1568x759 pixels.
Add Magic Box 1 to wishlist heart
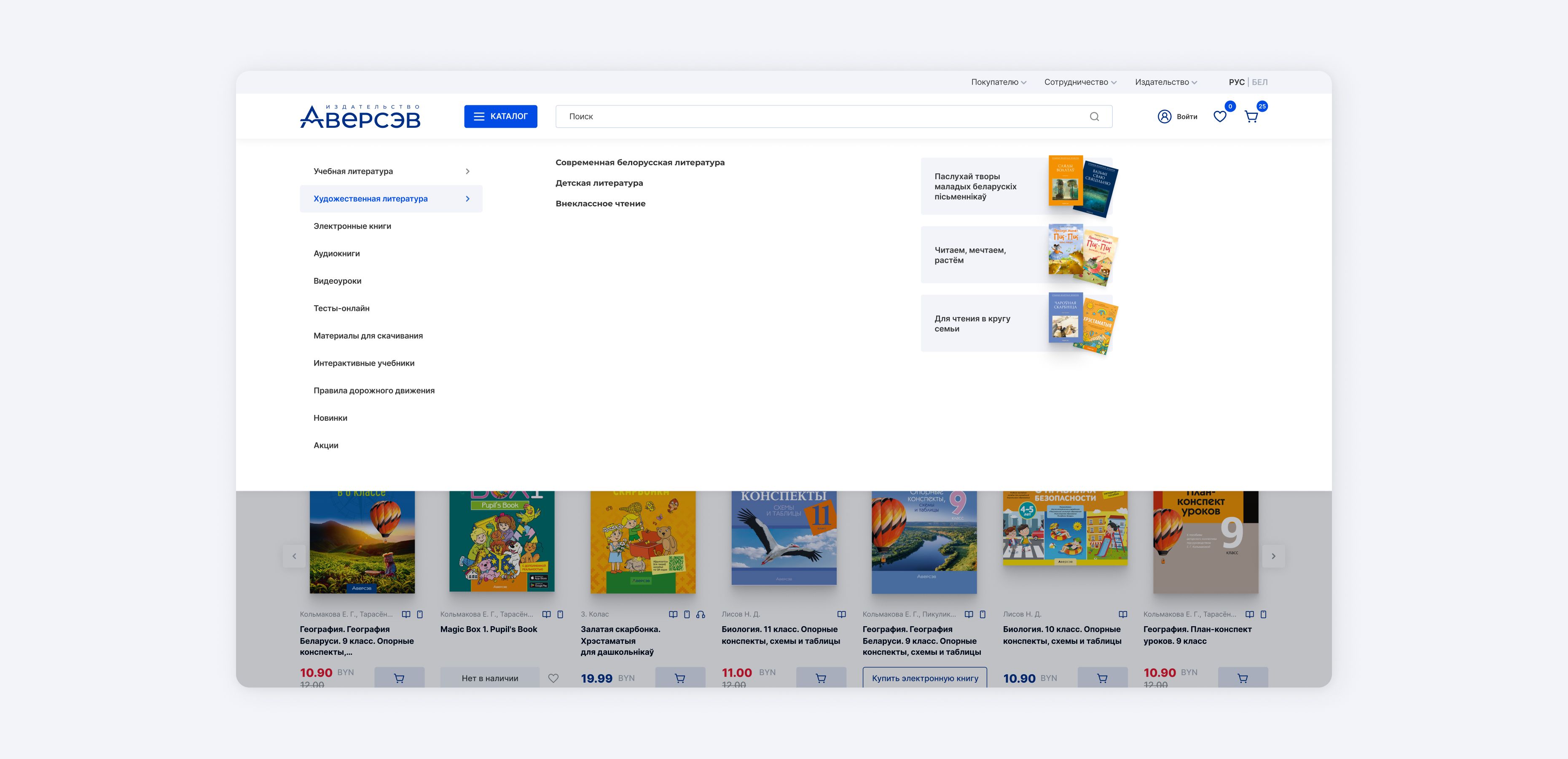click(x=553, y=678)
